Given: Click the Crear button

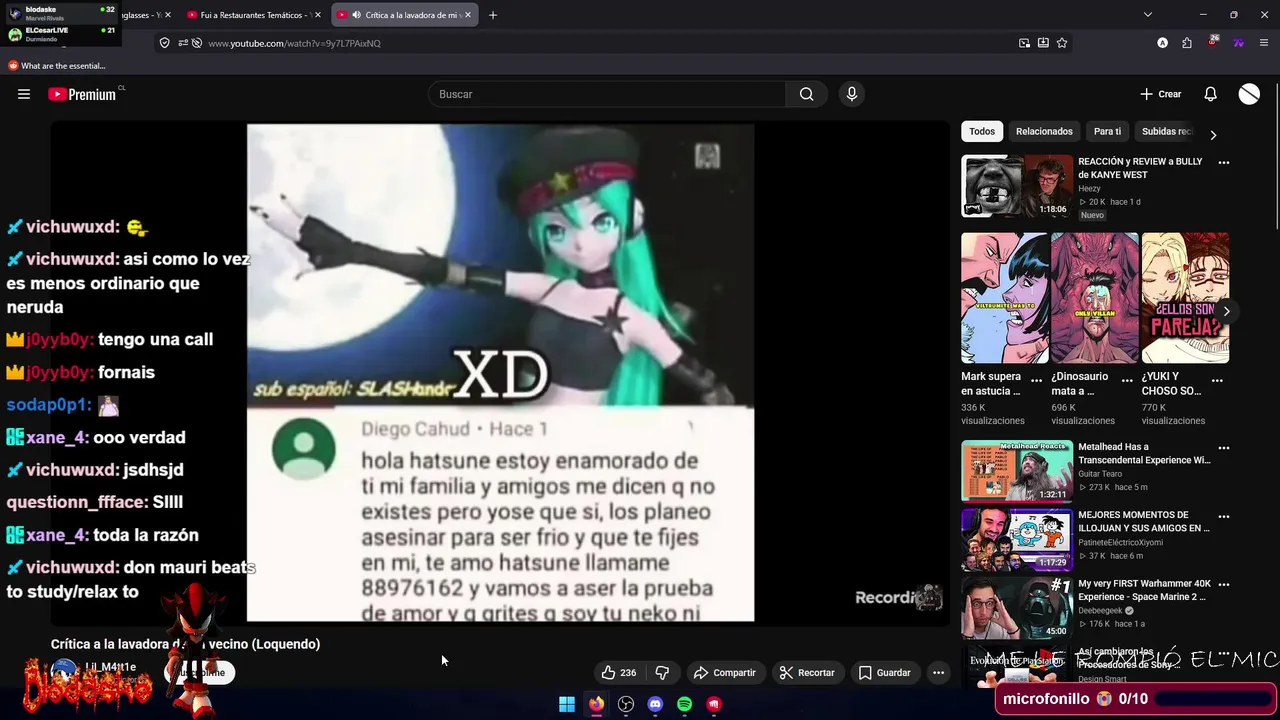Looking at the screenshot, I should click(1160, 94).
